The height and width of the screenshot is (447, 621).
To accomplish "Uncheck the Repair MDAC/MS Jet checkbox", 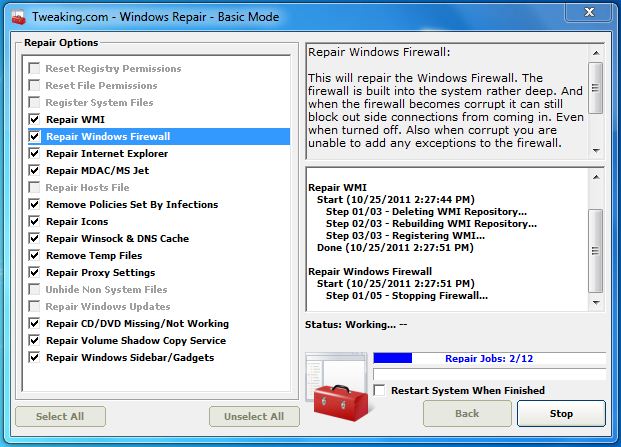I will (x=34, y=170).
